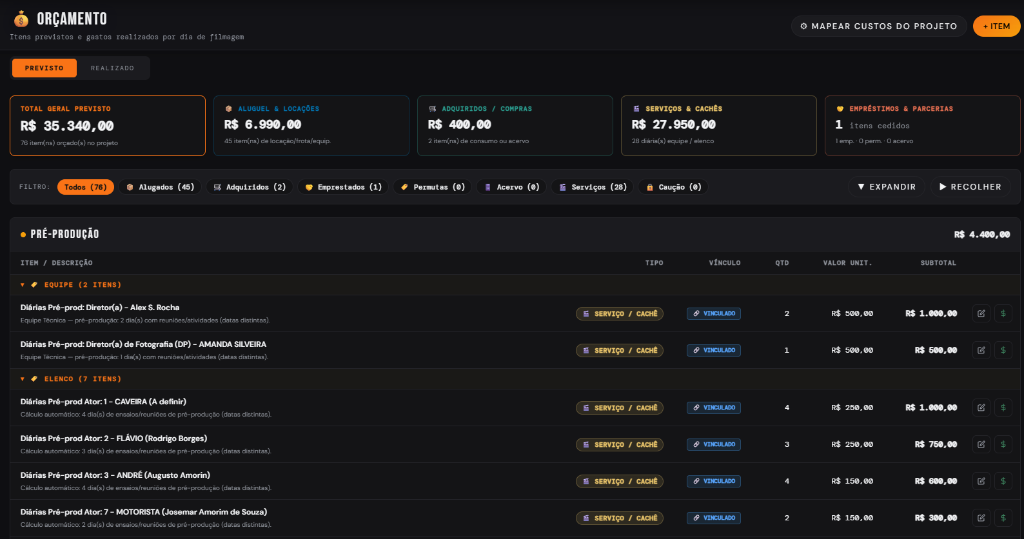This screenshot has width=1024, height=539.
Task: Switch to the Previsto tab
Action: [x=44, y=68]
